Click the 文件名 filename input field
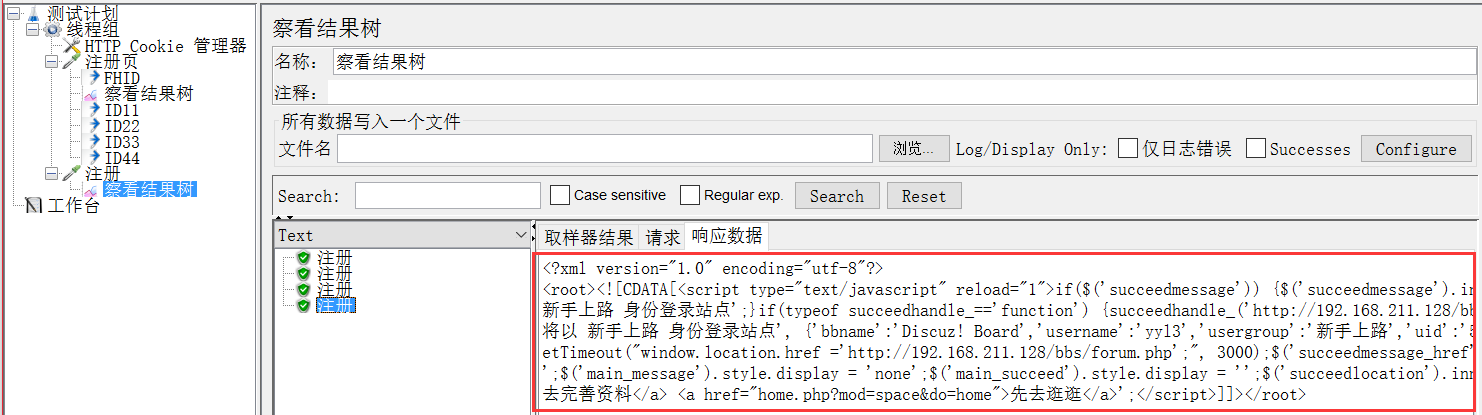This screenshot has height=415, width=1482. tap(605, 149)
